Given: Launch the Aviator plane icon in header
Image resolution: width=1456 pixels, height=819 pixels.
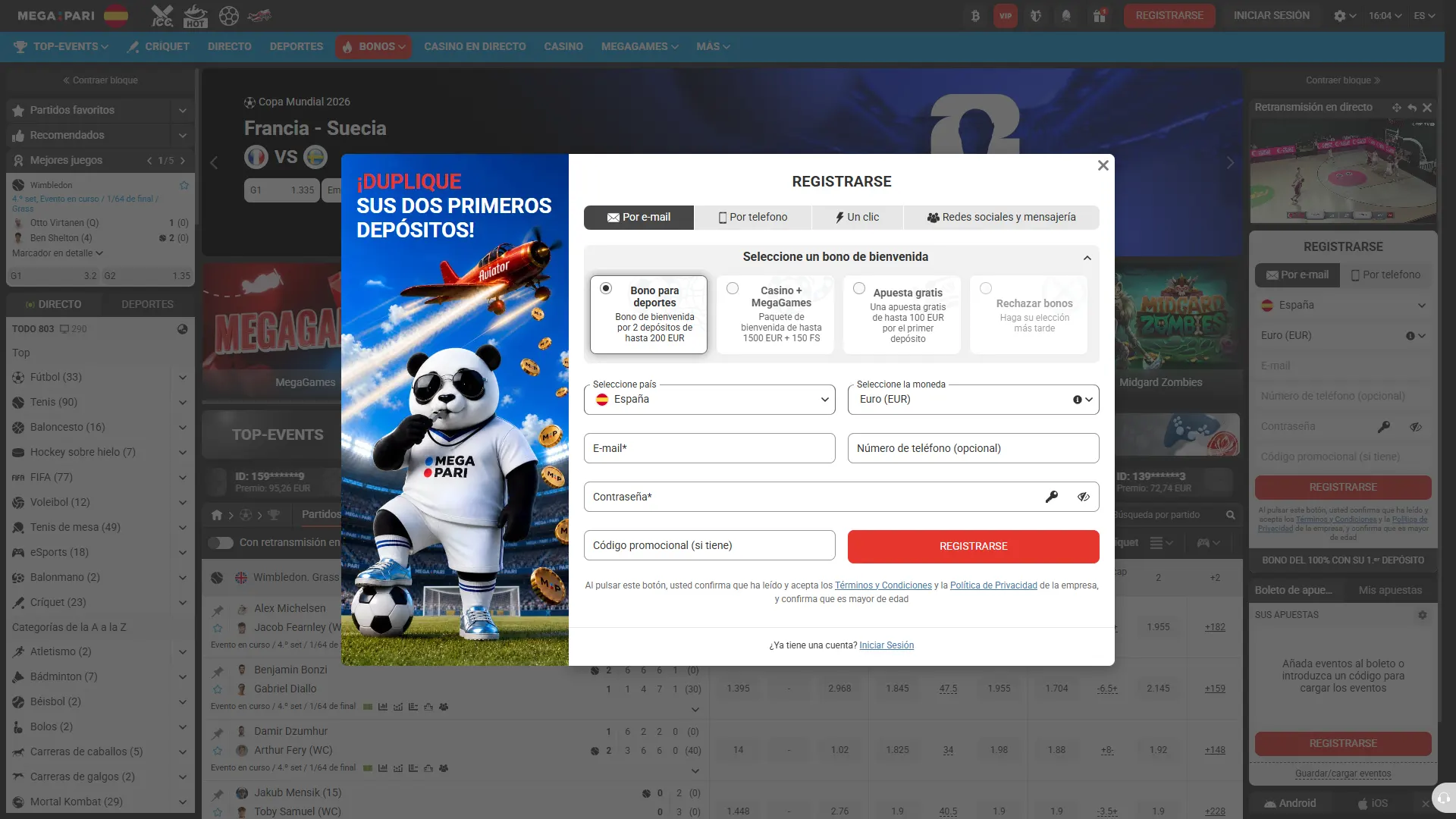Looking at the screenshot, I should [260, 16].
